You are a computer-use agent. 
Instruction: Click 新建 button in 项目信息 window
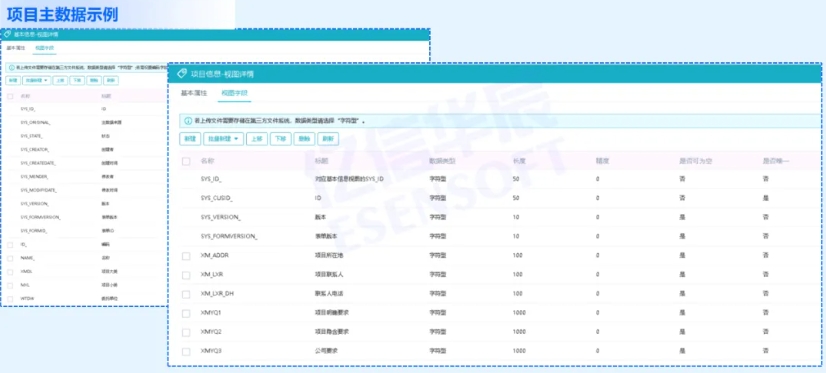[190, 139]
